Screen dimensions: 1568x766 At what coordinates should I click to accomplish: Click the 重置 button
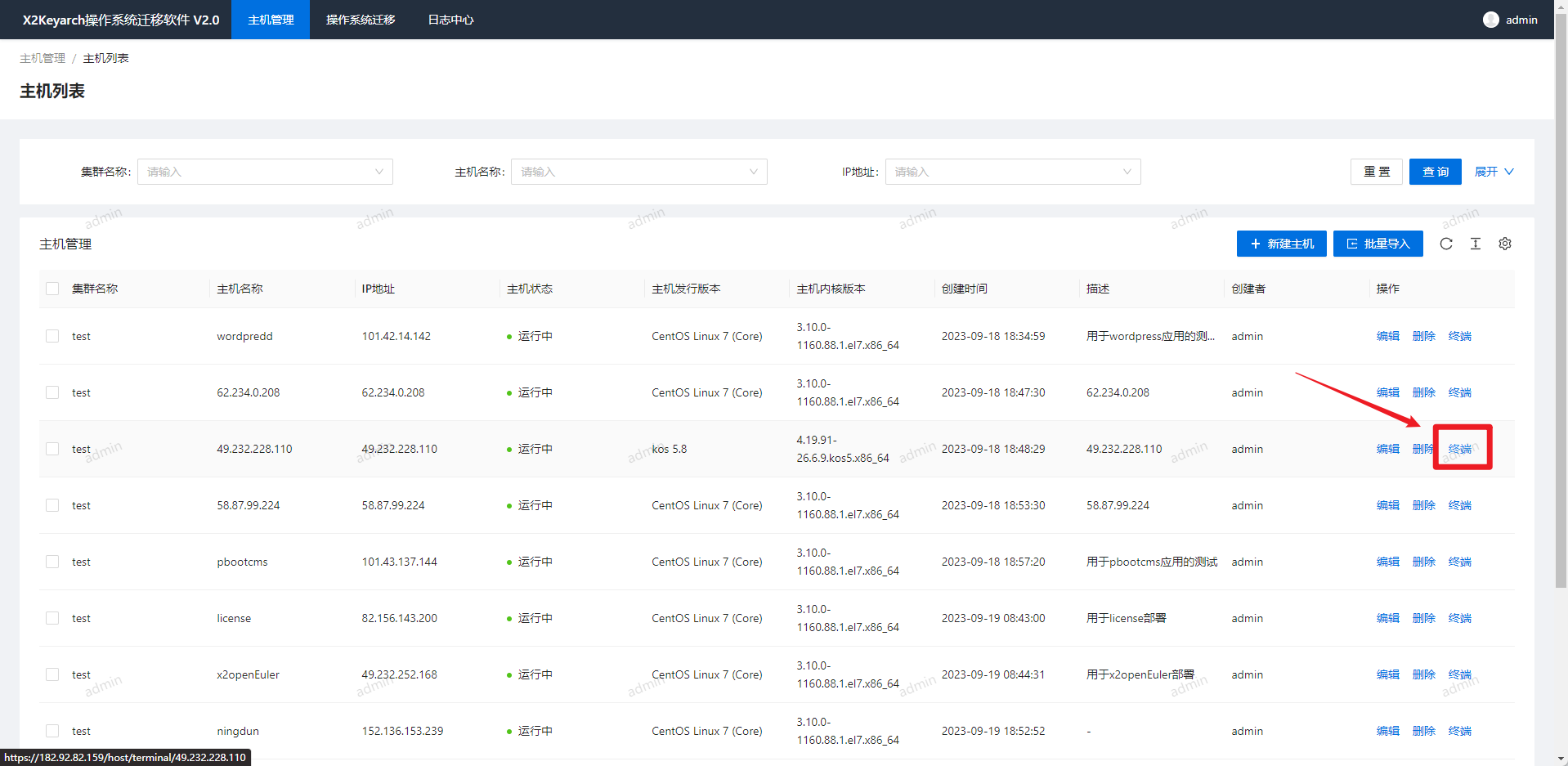point(1377,172)
